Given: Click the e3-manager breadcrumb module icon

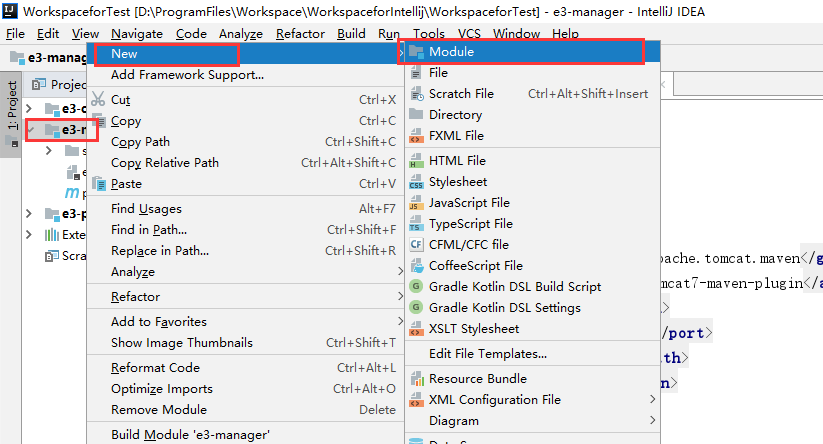Looking at the screenshot, I should [x=17, y=57].
